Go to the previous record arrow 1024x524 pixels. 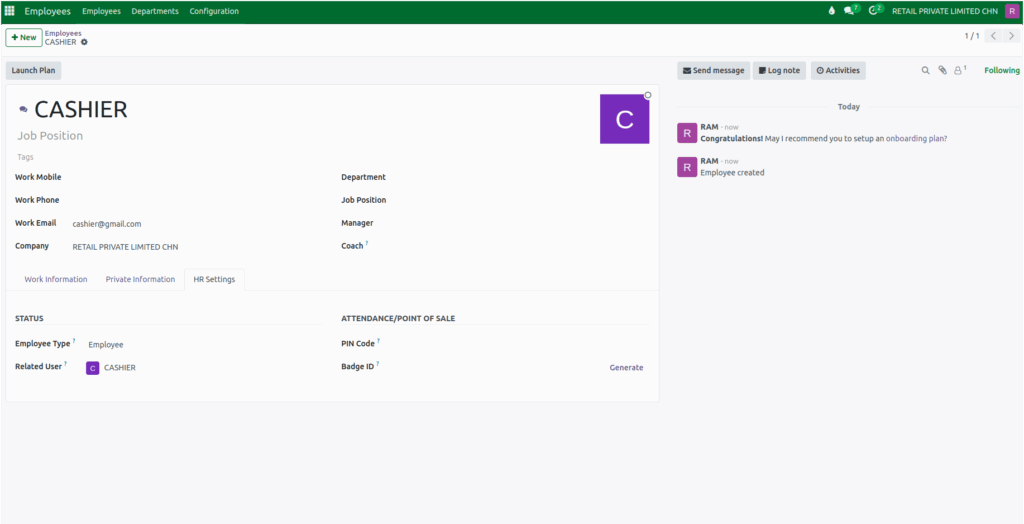pyautogui.click(x=993, y=36)
